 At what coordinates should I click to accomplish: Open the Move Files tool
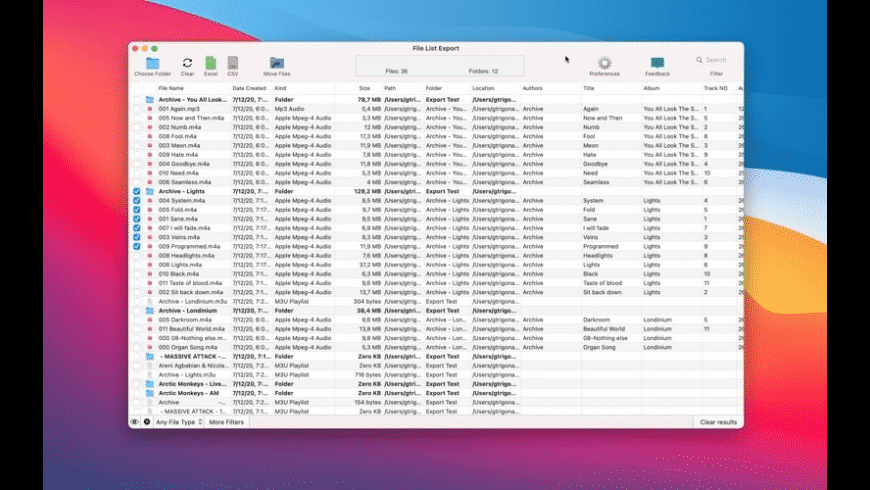point(276,67)
